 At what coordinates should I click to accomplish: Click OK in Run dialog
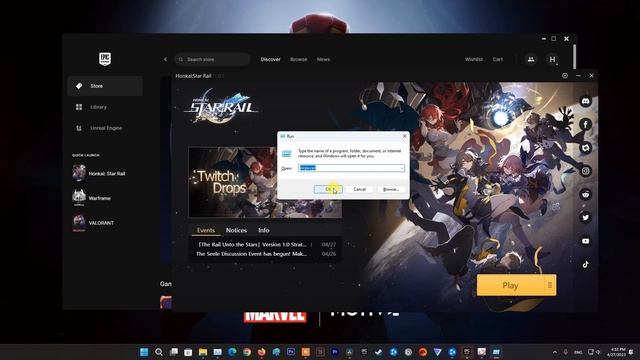(x=328, y=189)
